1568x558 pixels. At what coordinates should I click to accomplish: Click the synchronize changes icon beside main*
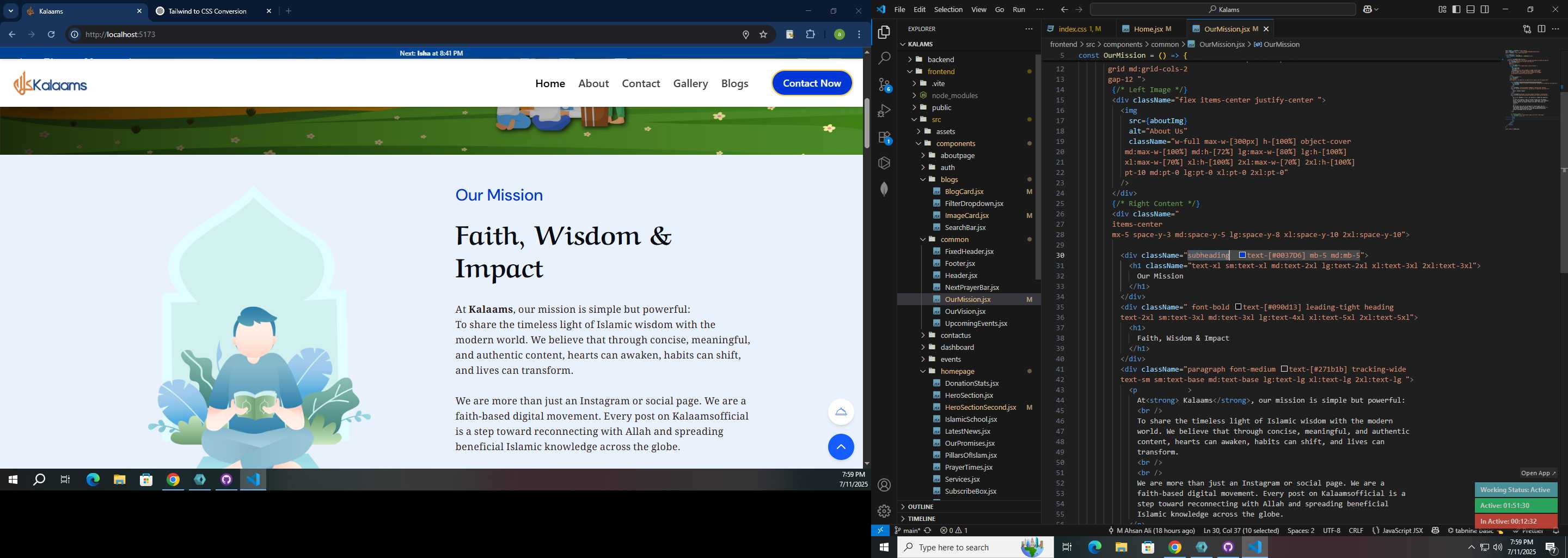tap(928, 531)
